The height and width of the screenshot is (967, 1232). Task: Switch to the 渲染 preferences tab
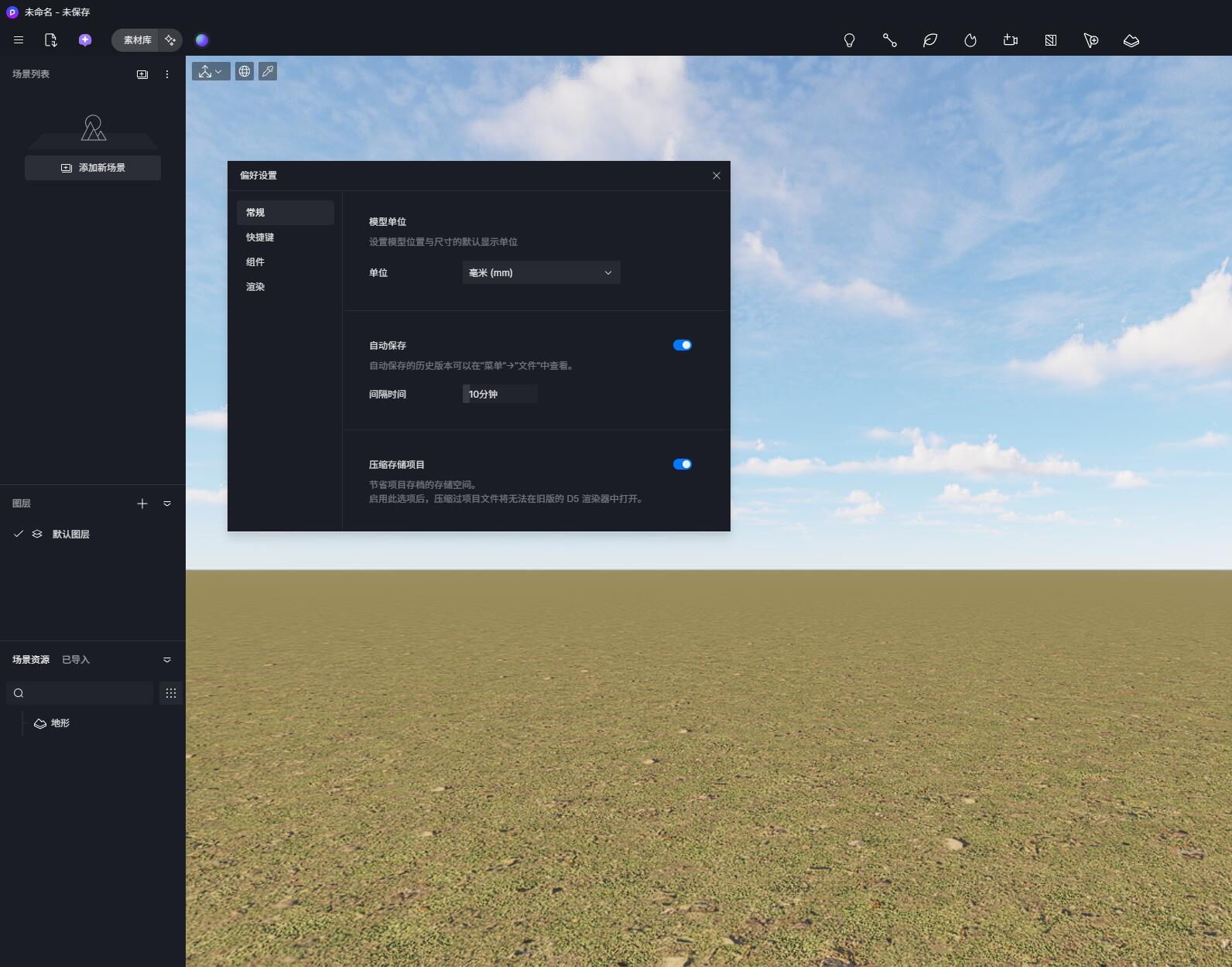[x=255, y=287]
